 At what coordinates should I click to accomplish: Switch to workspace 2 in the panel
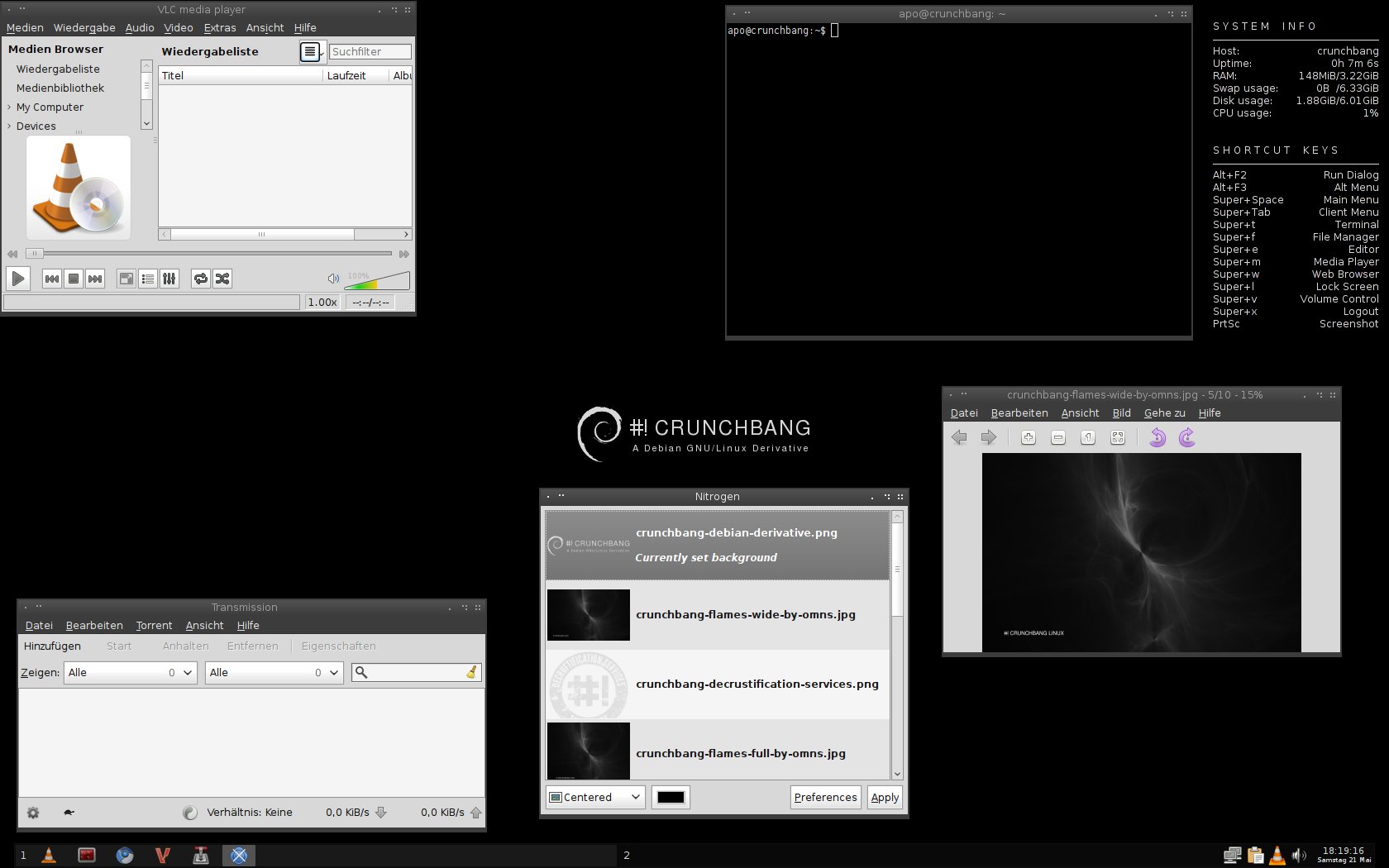(x=627, y=856)
